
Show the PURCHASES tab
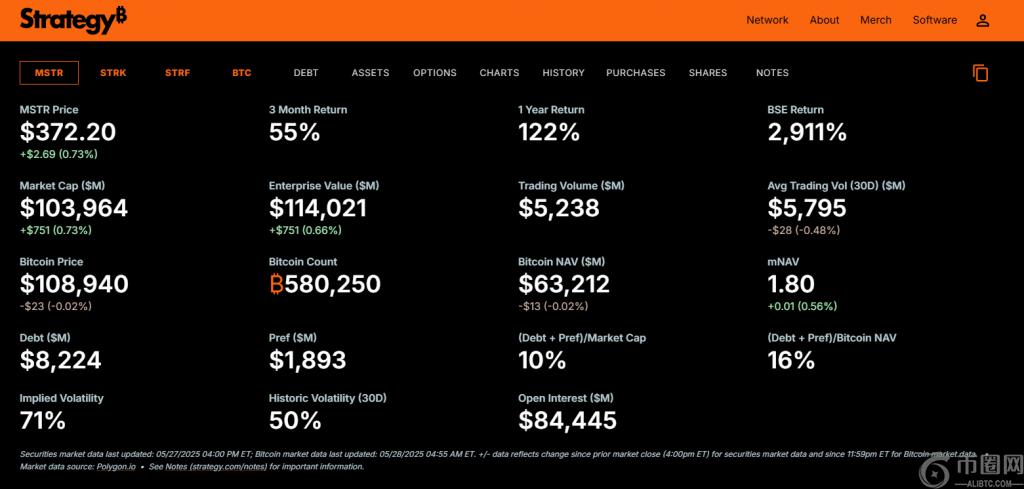(635, 73)
